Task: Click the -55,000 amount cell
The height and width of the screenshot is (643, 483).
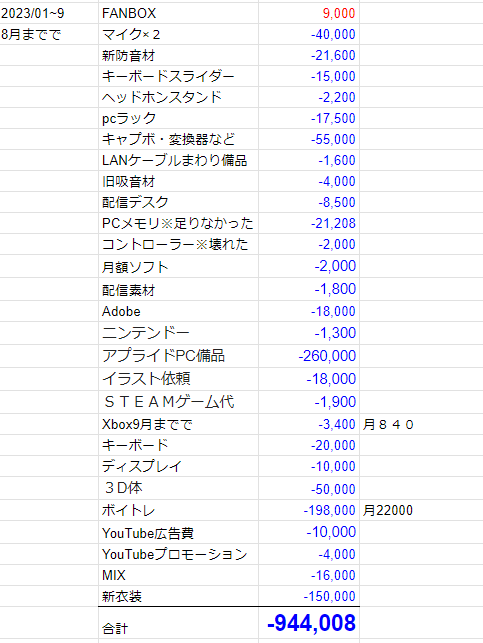Action: 309,139
